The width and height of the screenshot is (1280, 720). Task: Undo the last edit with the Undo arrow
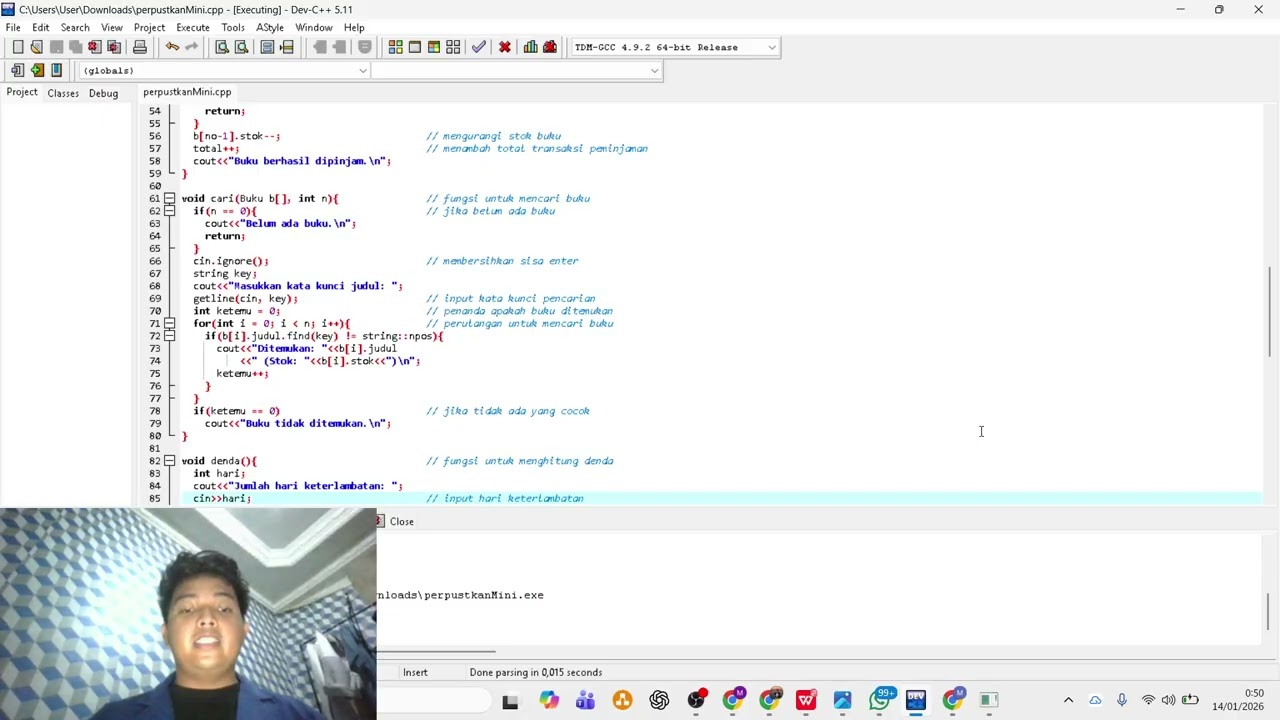(x=172, y=47)
